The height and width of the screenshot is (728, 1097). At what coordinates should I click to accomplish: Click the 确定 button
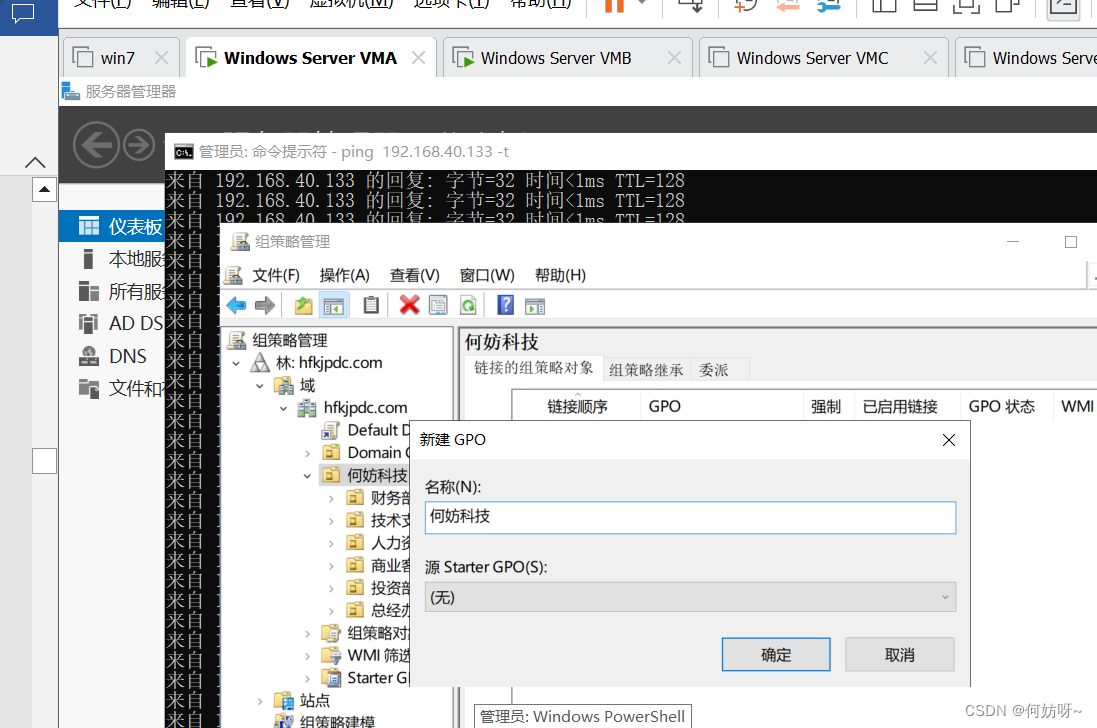[x=776, y=655]
